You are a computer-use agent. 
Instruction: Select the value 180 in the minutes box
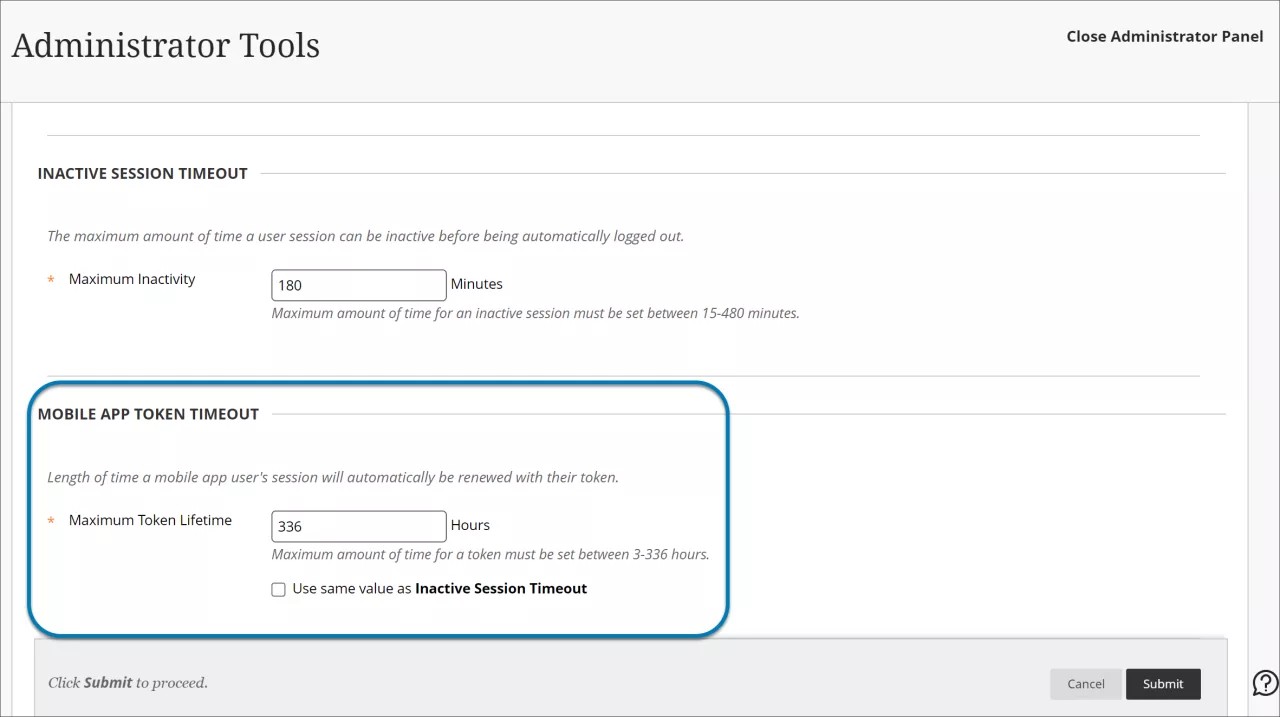pos(290,285)
